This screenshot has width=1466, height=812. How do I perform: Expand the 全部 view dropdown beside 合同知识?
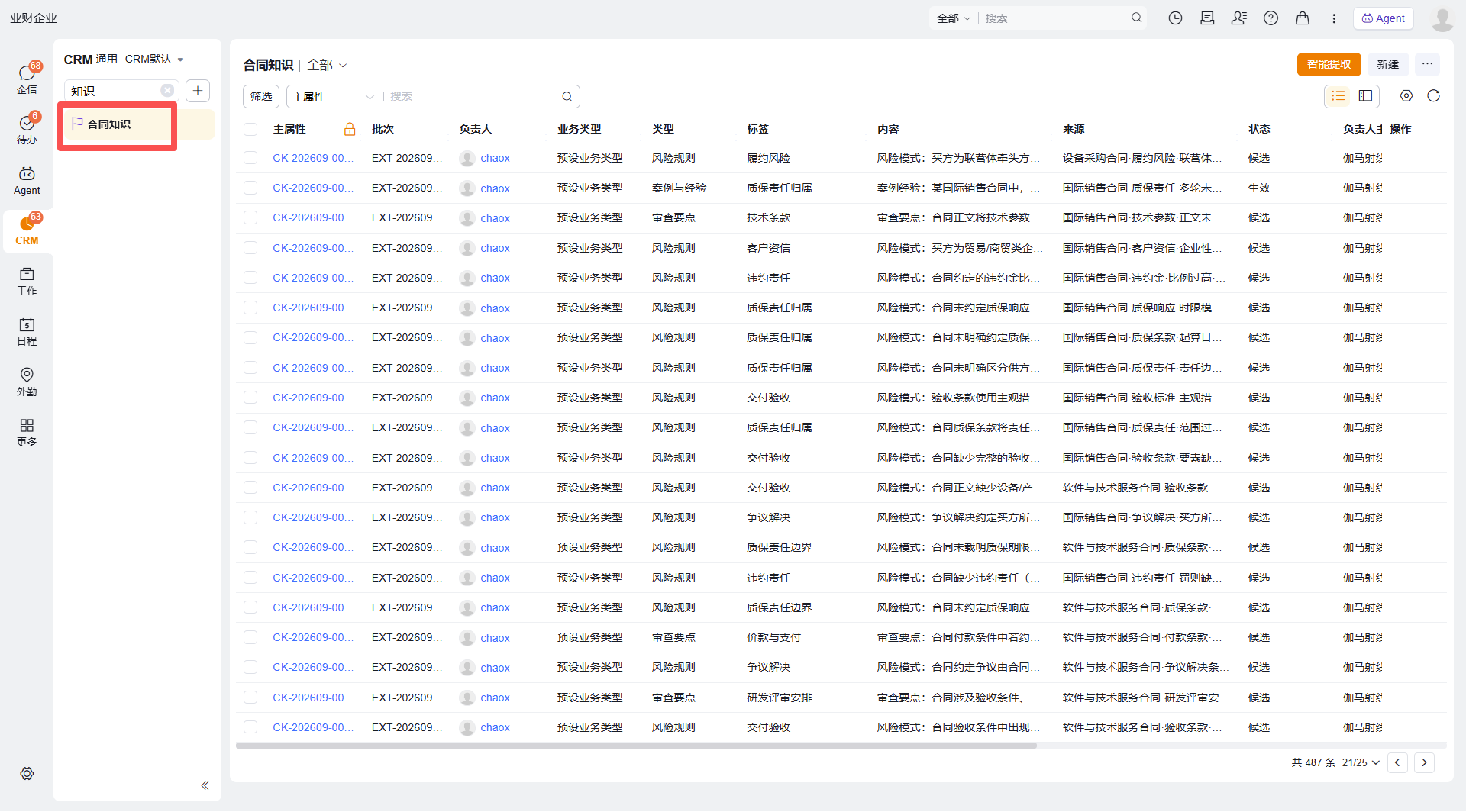coord(328,65)
